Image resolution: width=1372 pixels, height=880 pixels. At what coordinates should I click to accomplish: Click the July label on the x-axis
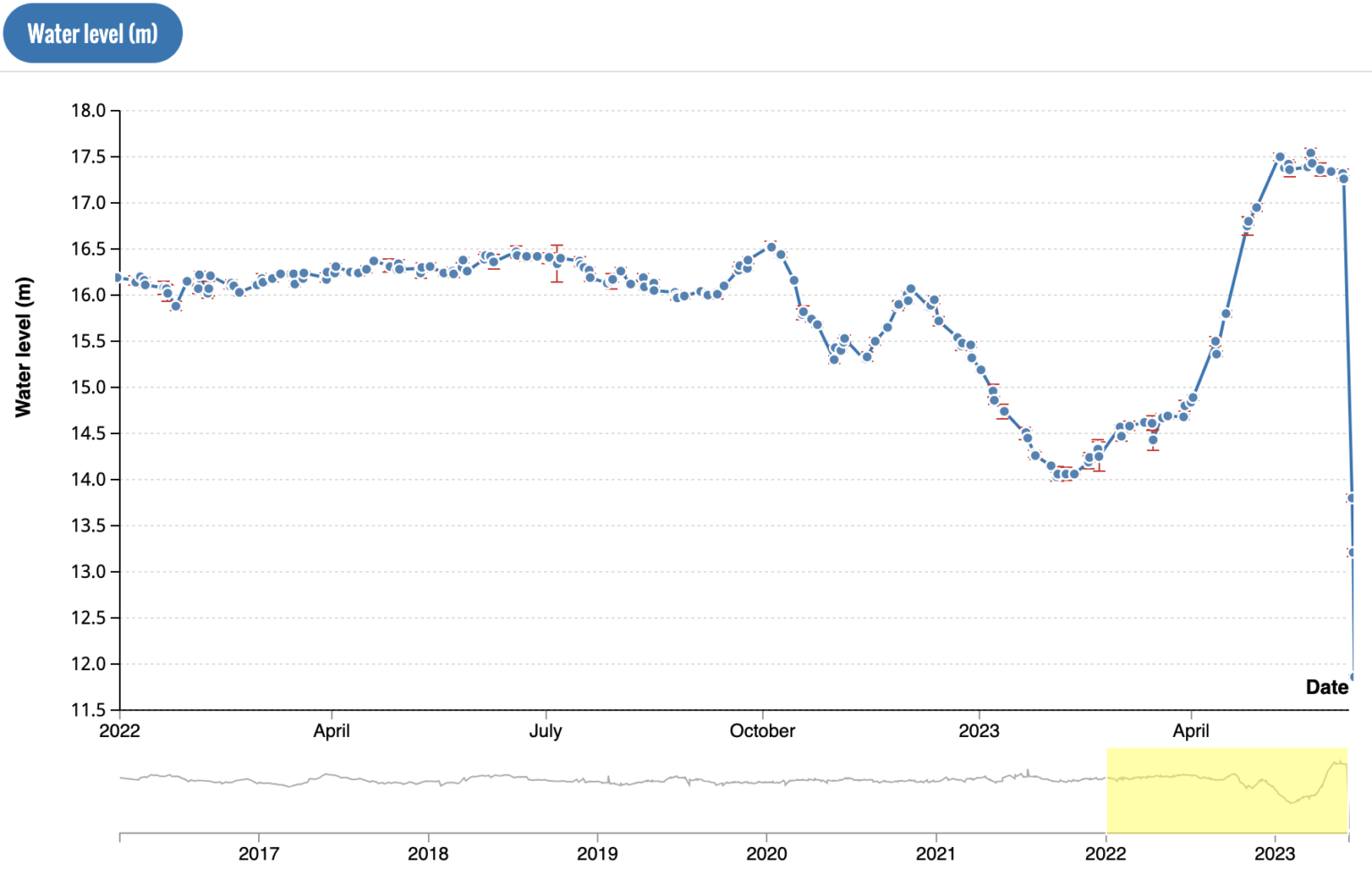coord(545,731)
